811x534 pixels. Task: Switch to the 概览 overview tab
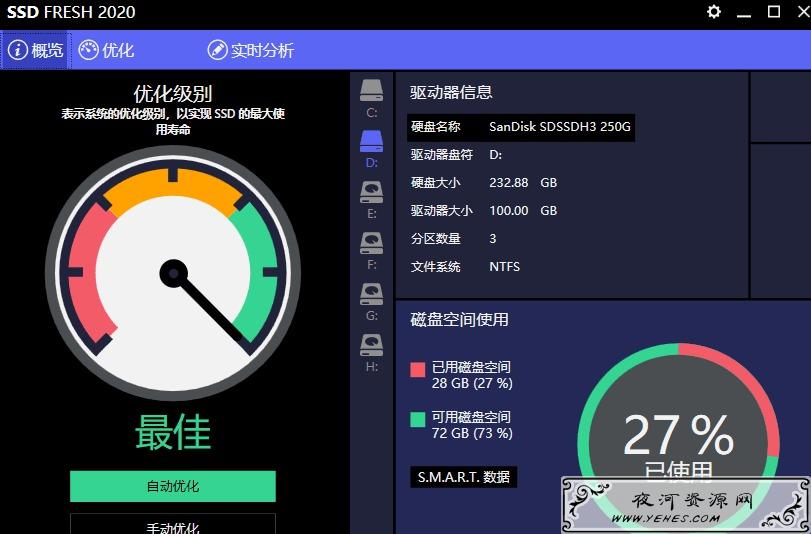pos(36,50)
